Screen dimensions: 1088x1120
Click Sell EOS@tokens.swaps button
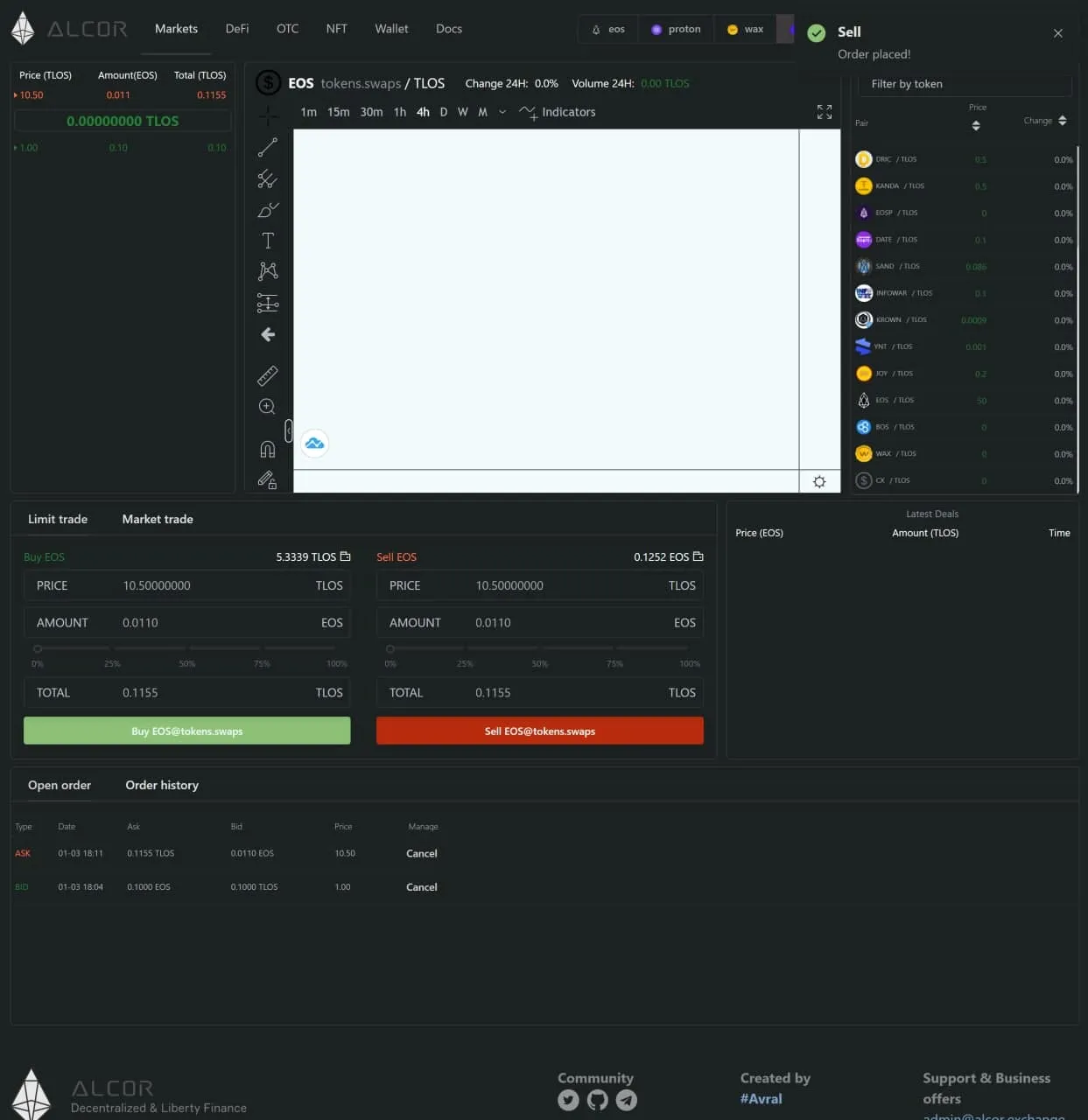click(x=540, y=731)
